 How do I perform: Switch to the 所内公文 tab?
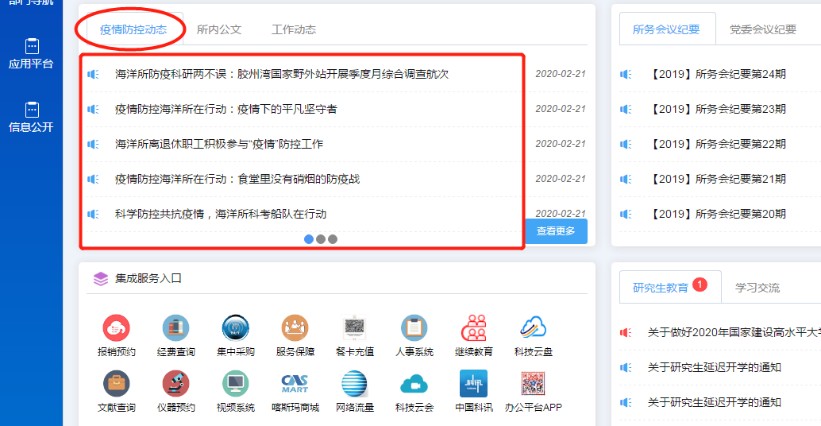(219, 30)
